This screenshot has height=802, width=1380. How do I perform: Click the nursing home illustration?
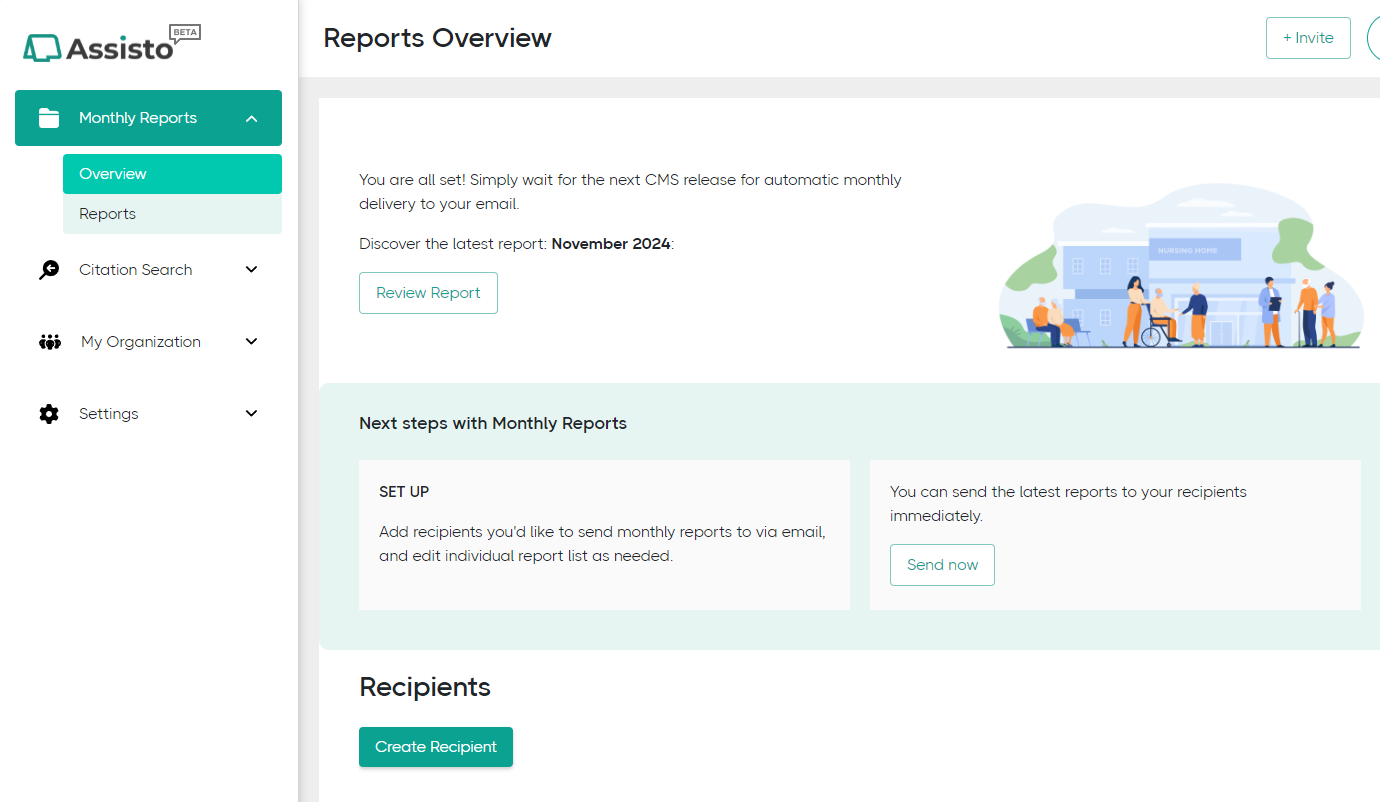coord(1182,267)
